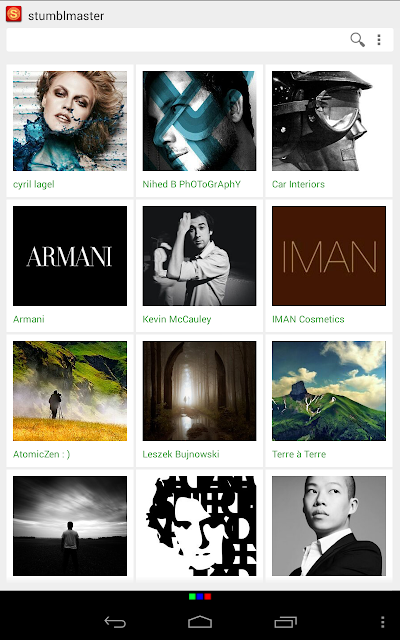Select the black-and-white typographic face thumbnail
Viewport: 400px width, 640px height.
tap(200, 526)
